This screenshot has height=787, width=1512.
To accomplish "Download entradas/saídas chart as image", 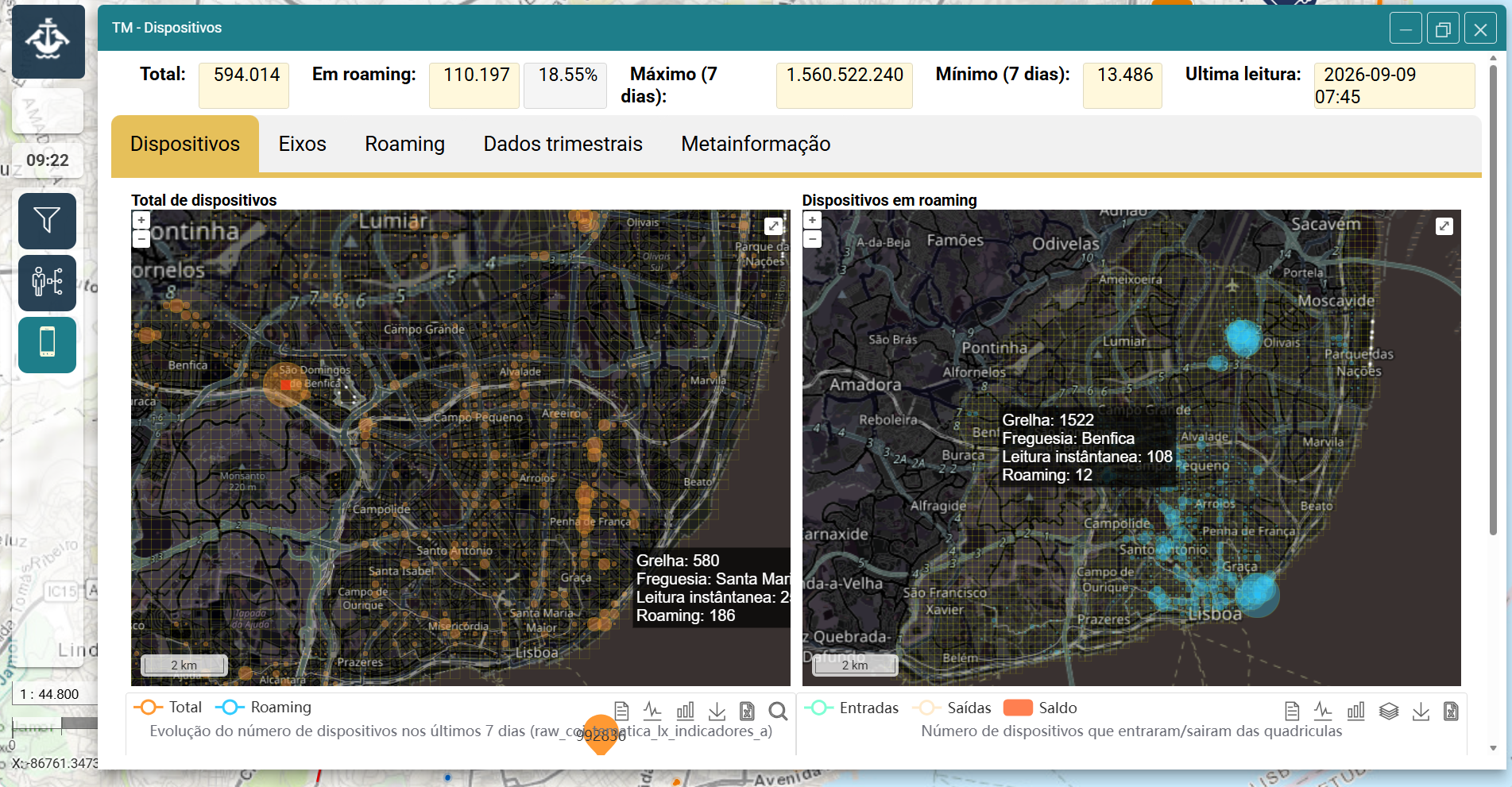I will point(1421,711).
